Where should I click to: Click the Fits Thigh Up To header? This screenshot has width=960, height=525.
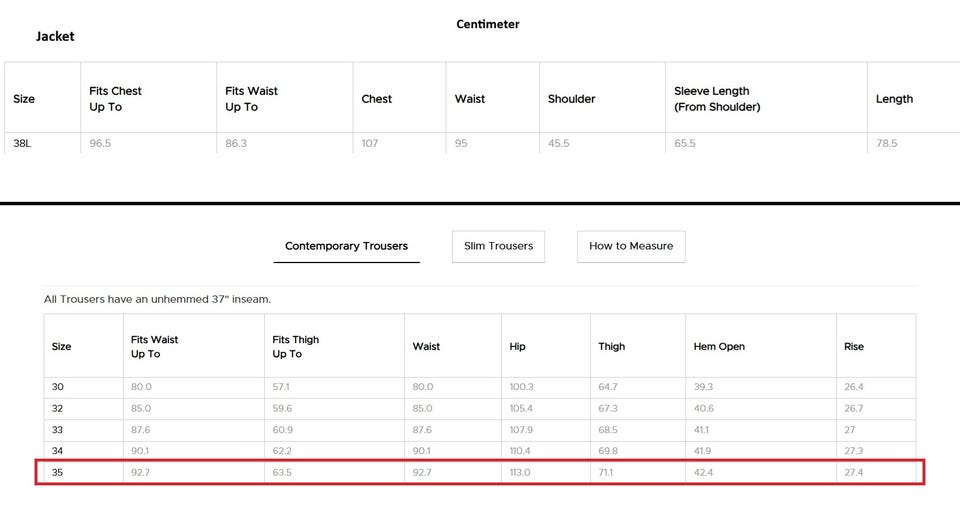[295, 347]
